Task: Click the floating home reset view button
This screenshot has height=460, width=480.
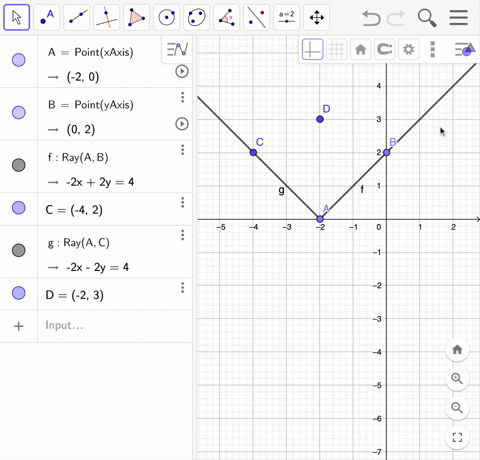Action: tap(457, 350)
